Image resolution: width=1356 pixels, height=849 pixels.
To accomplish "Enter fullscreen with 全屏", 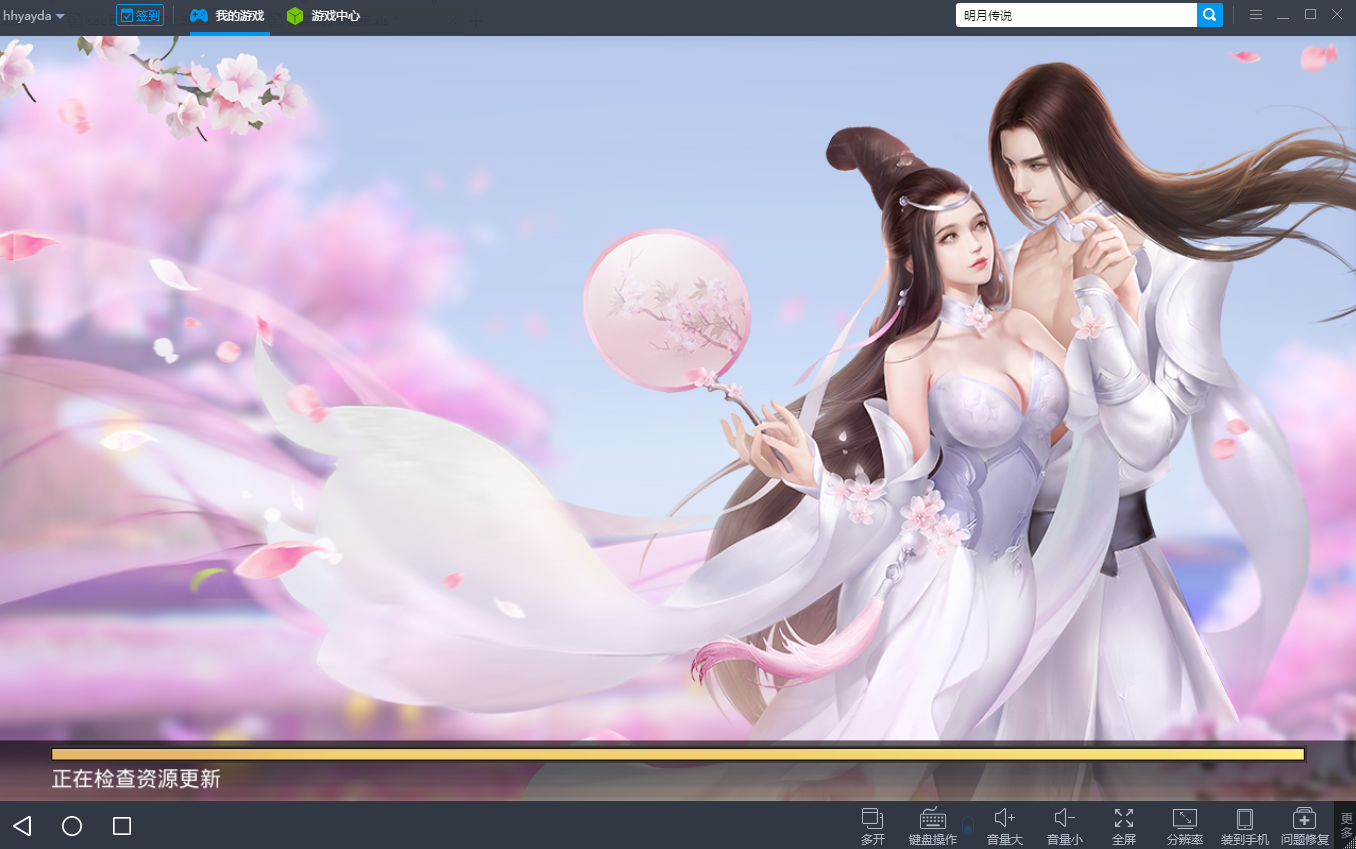I will 1124,827.
